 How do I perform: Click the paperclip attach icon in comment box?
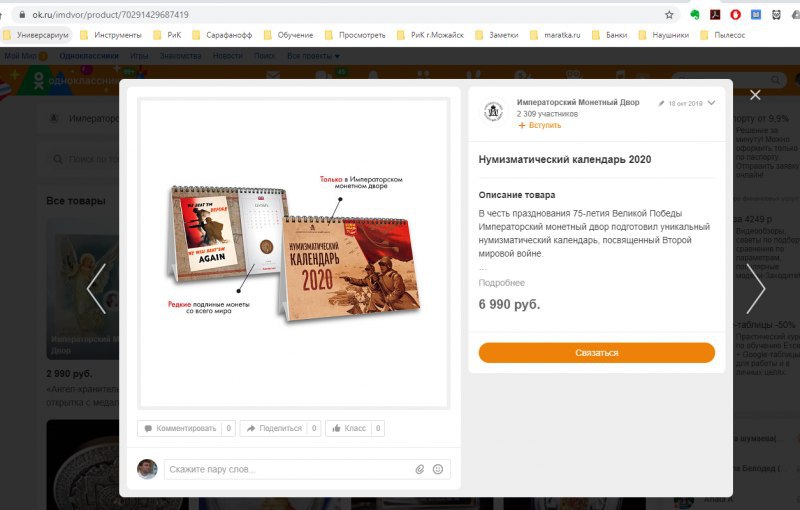click(419, 469)
